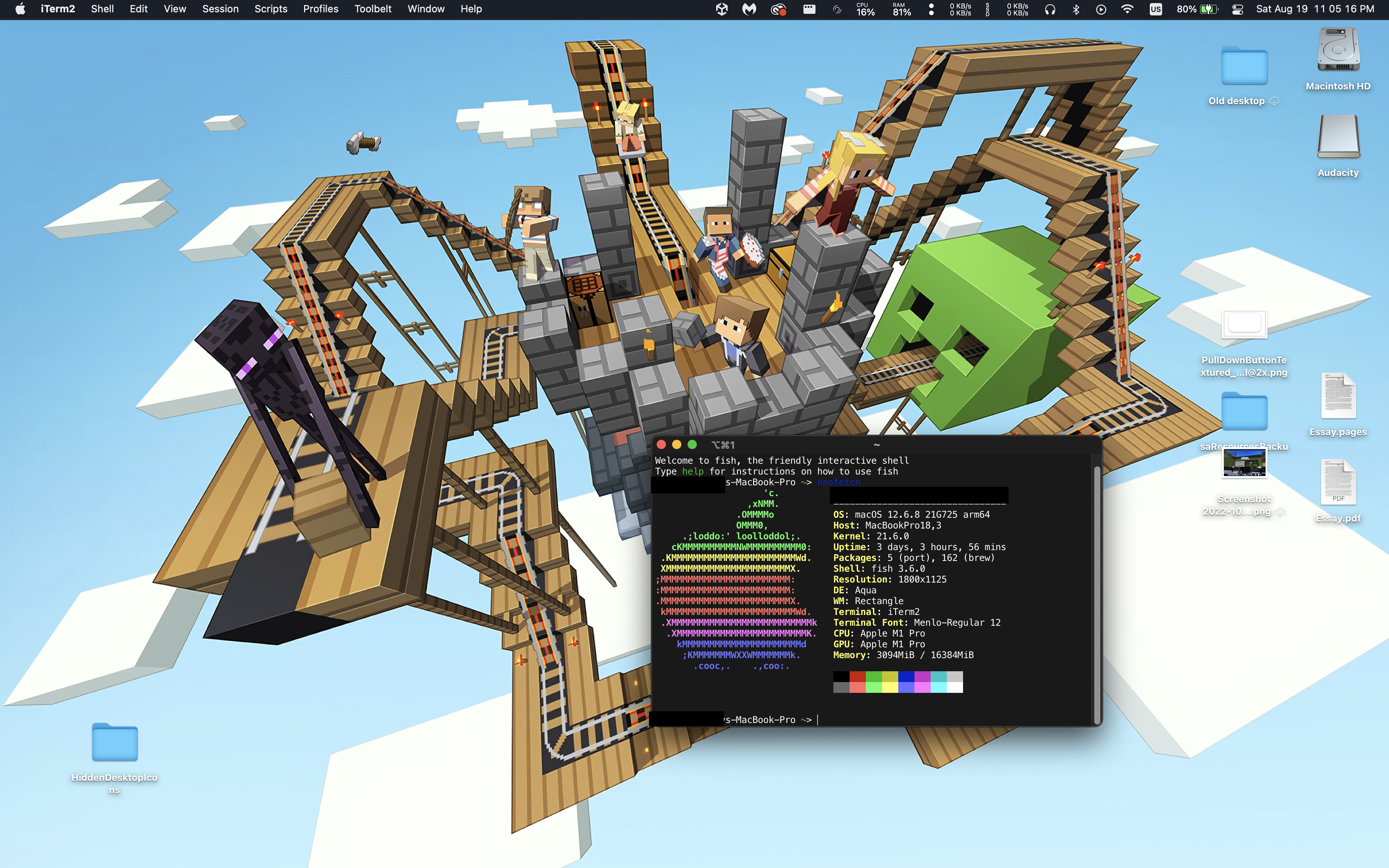Screen dimensions: 1389x868
Task: Click the Bluetooth status icon
Action: coord(1076,9)
